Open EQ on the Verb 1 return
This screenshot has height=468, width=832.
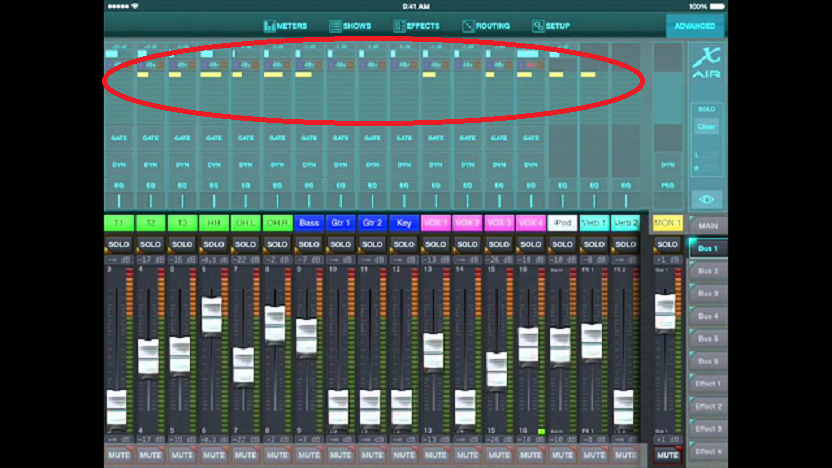(594, 186)
